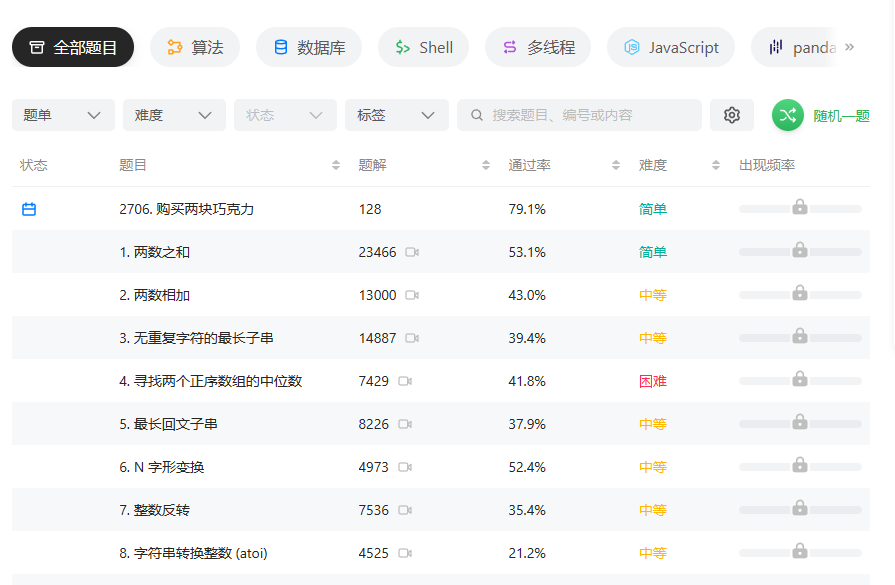Image resolution: width=895 pixels, height=585 pixels.
Task: Open problem 3. 无重复字符的最长子串
Action: tap(196, 338)
